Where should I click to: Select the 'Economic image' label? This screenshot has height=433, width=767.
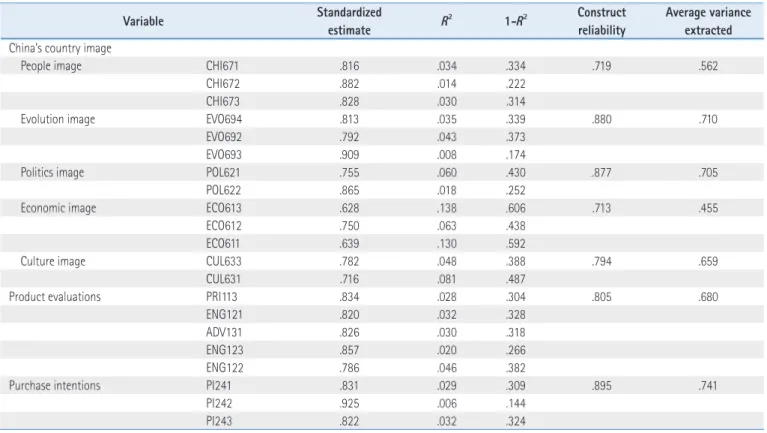pos(58,208)
